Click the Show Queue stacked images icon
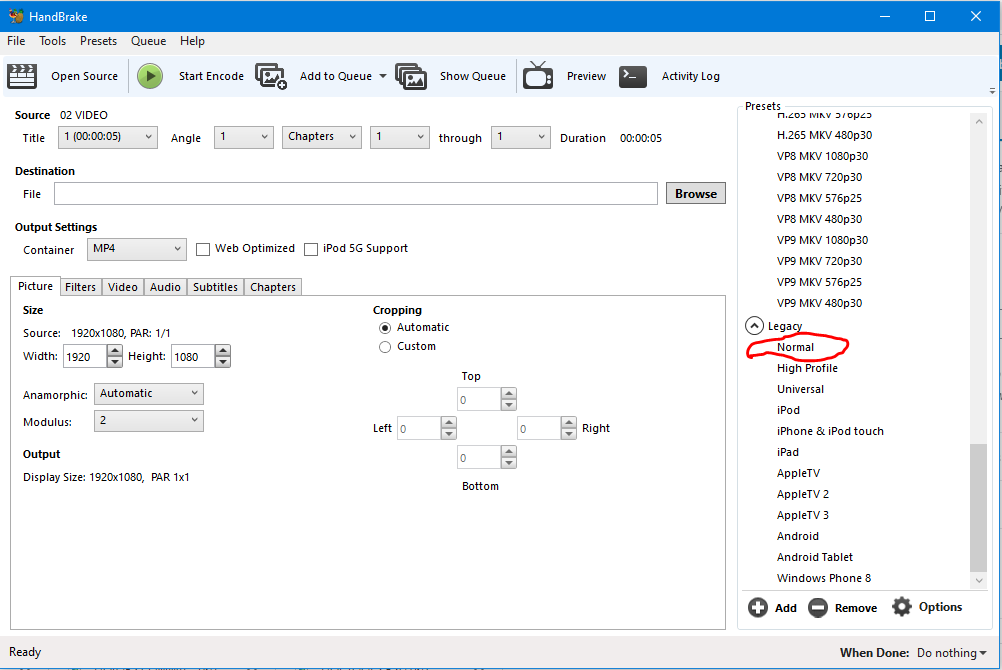Viewport: 1002px width, 670px height. click(x=411, y=76)
